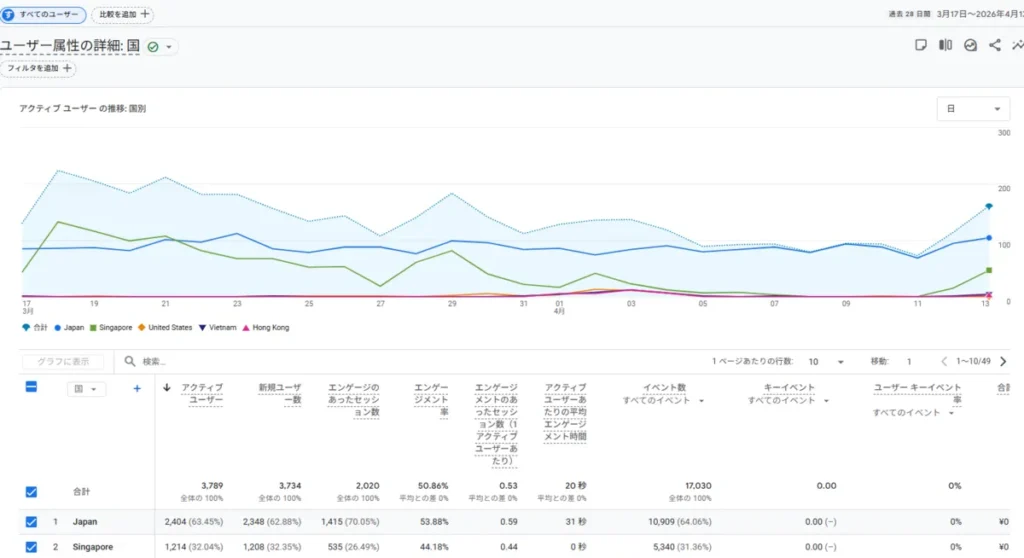Image resolution: width=1024 pixels, height=558 pixels.
Task: Expand the rows per page dropdown
Action: click(x=826, y=362)
